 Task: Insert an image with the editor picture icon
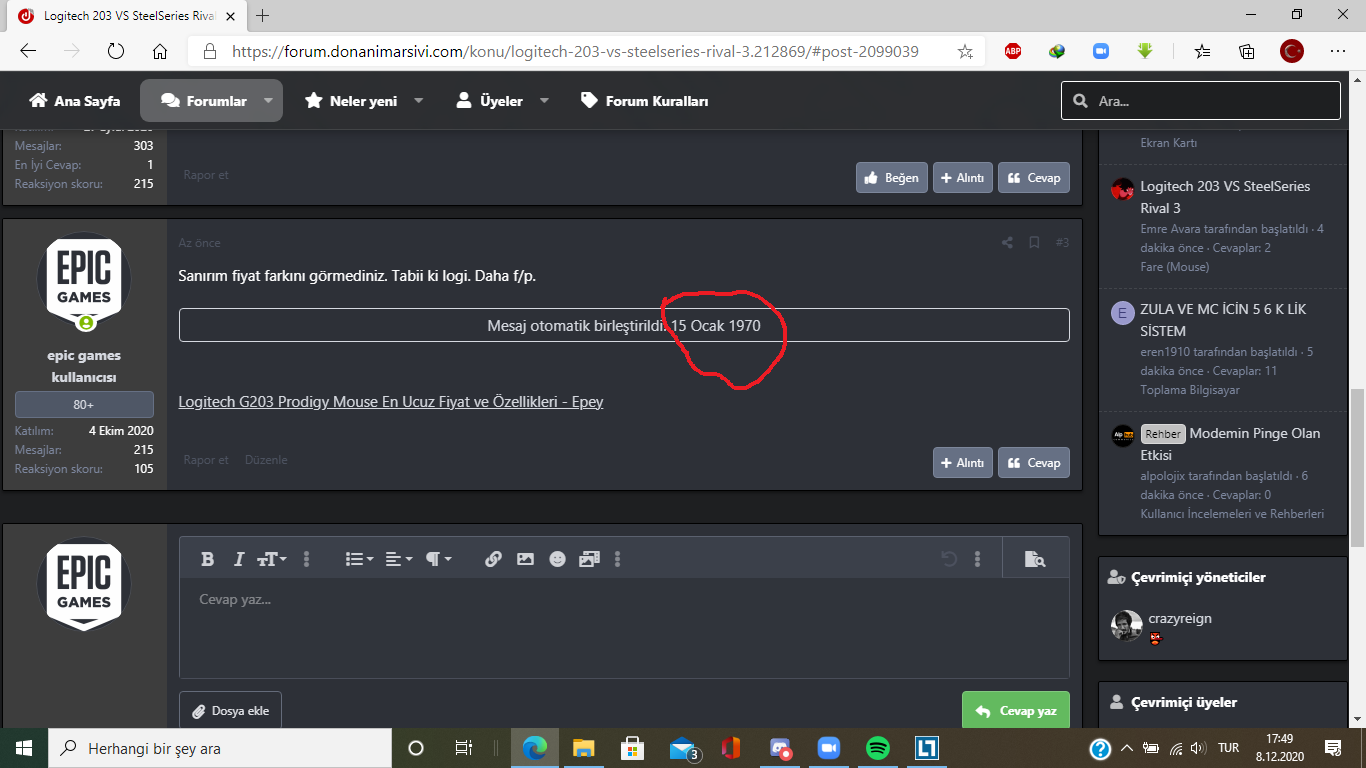525,559
